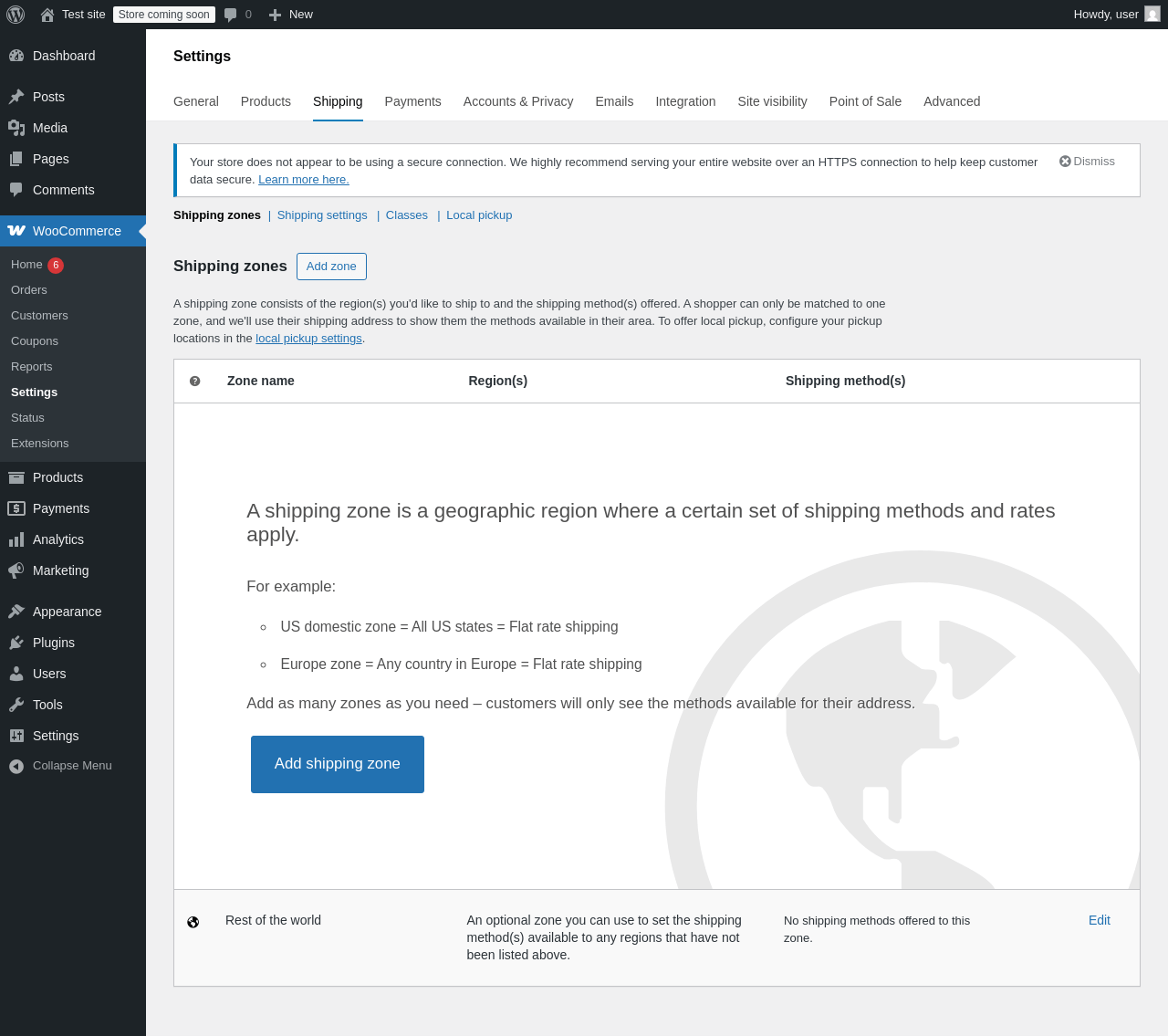
Task: Click the Posts pushpin icon
Action: tap(16, 97)
